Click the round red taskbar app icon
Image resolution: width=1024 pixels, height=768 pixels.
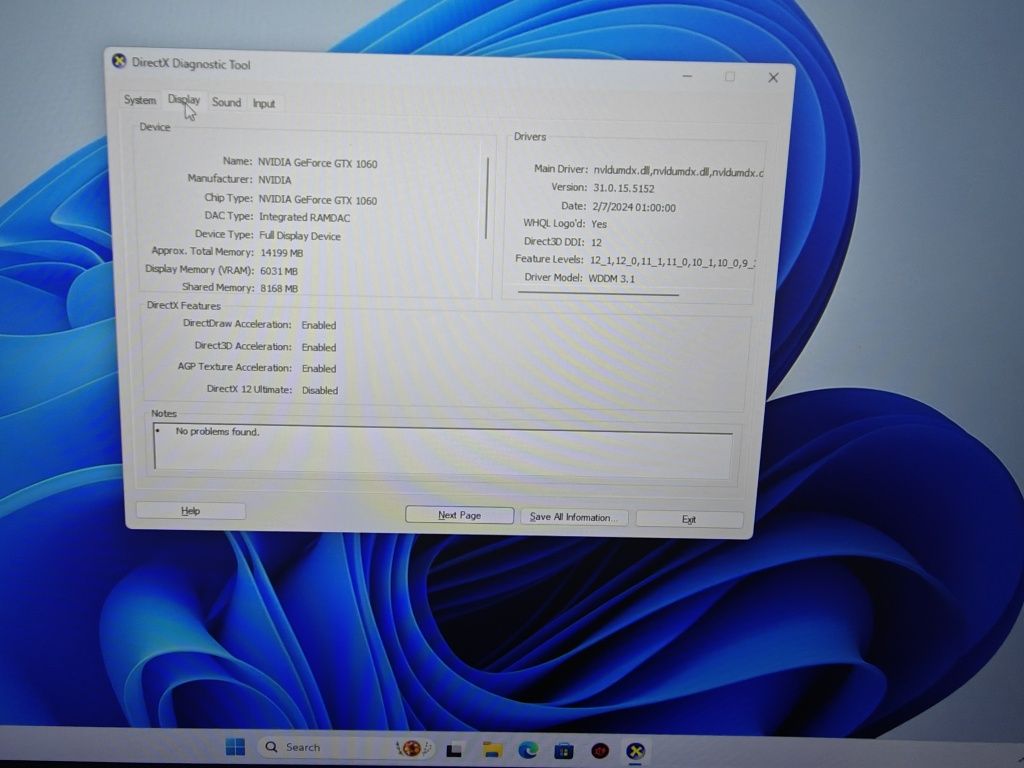coord(600,751)
